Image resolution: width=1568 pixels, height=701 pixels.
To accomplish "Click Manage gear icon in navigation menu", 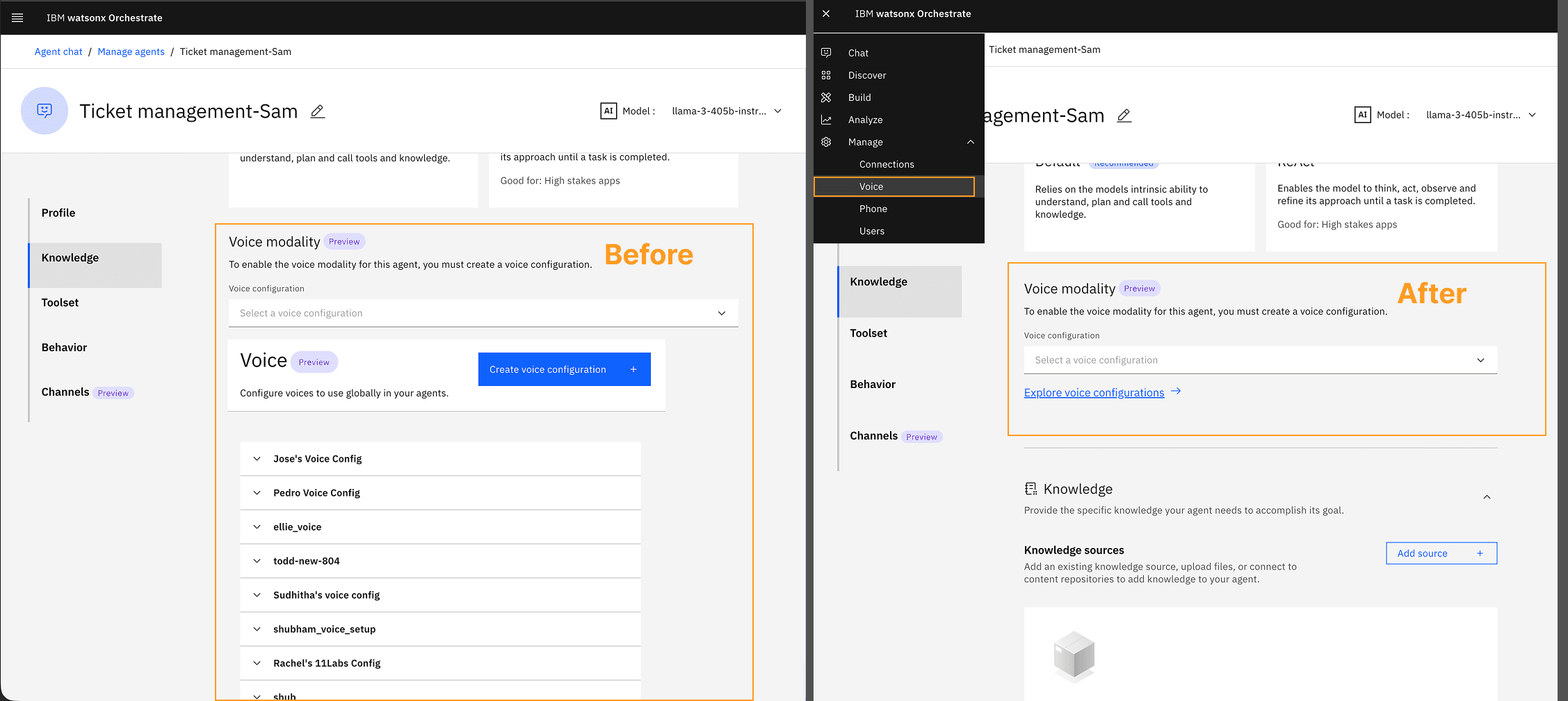I will 826,142.
